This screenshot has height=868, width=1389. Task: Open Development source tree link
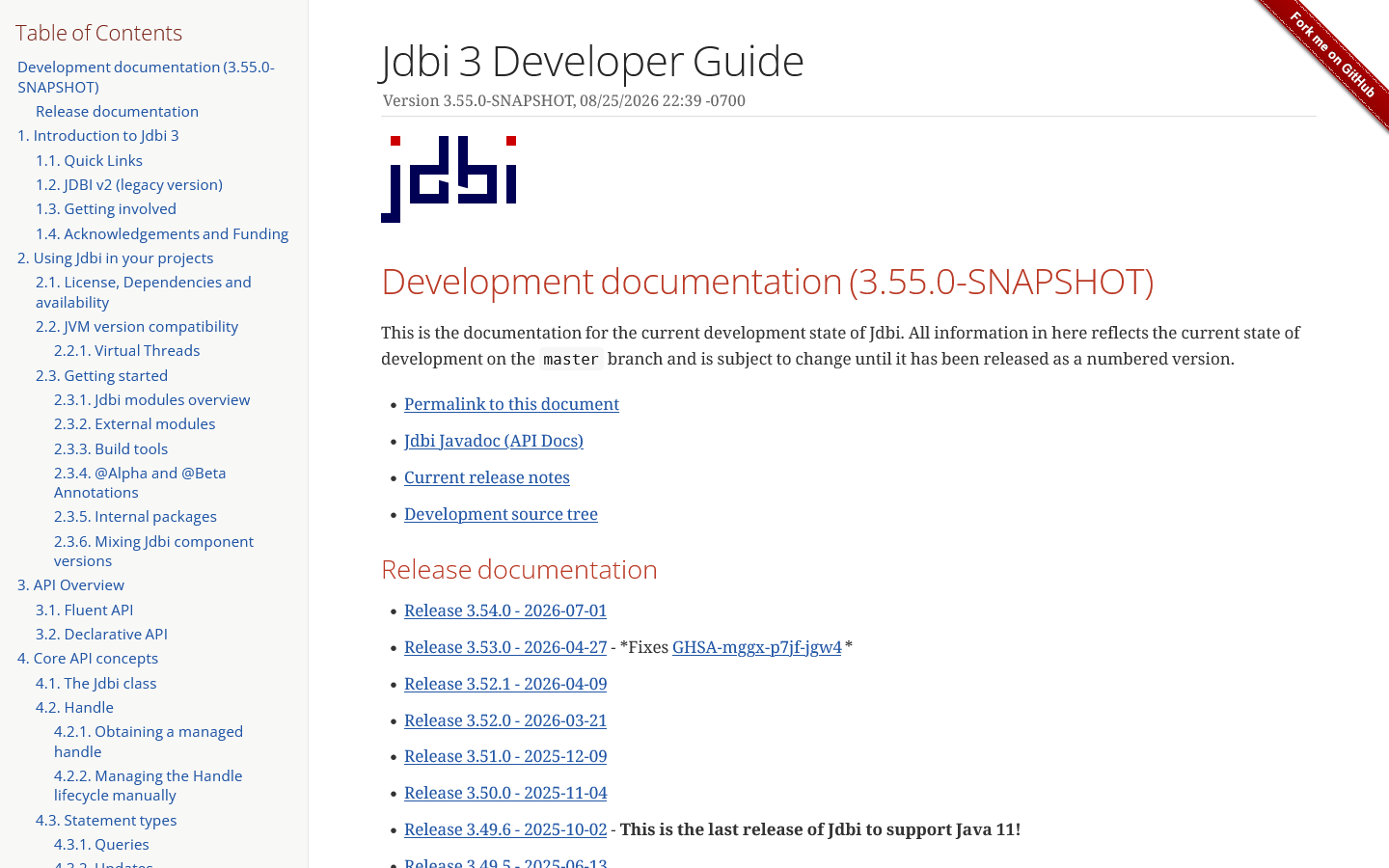(501, 514)
